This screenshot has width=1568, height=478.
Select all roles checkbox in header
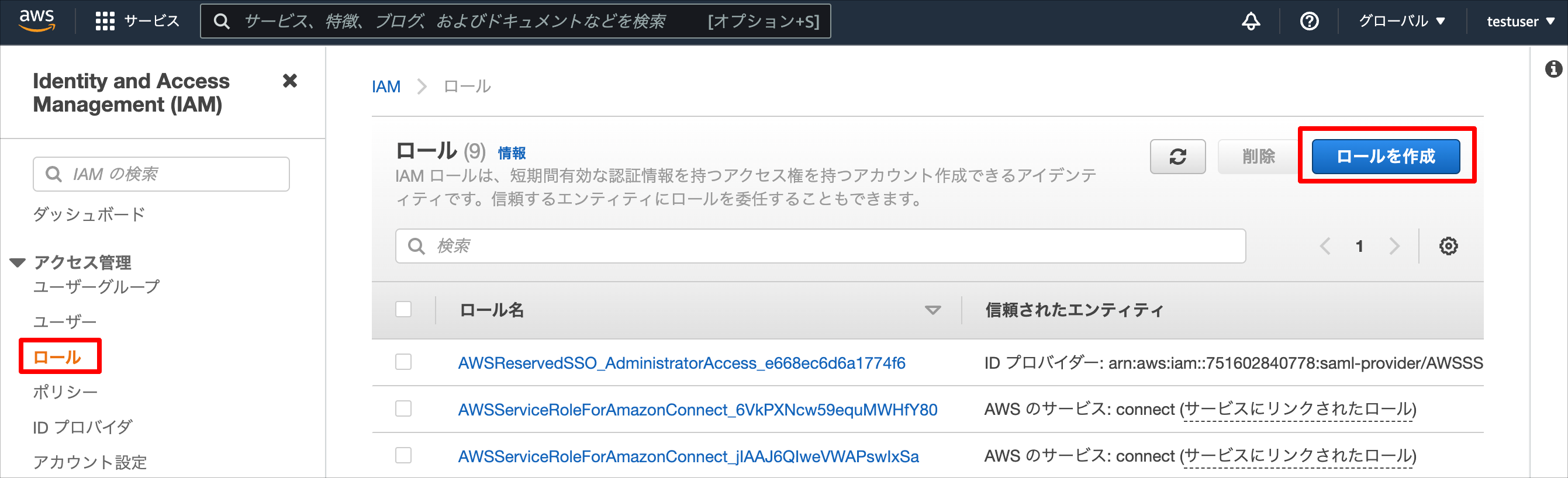point(403,310)
